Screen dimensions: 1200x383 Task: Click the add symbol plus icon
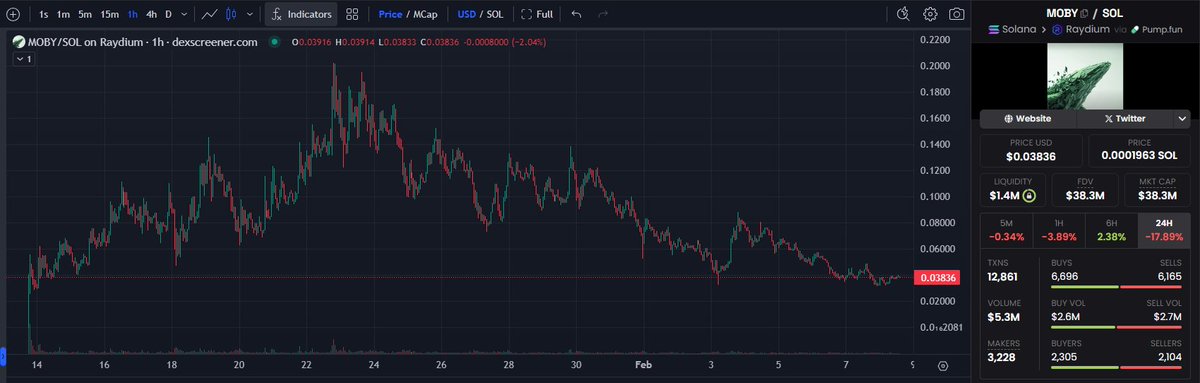coord(12,14)
